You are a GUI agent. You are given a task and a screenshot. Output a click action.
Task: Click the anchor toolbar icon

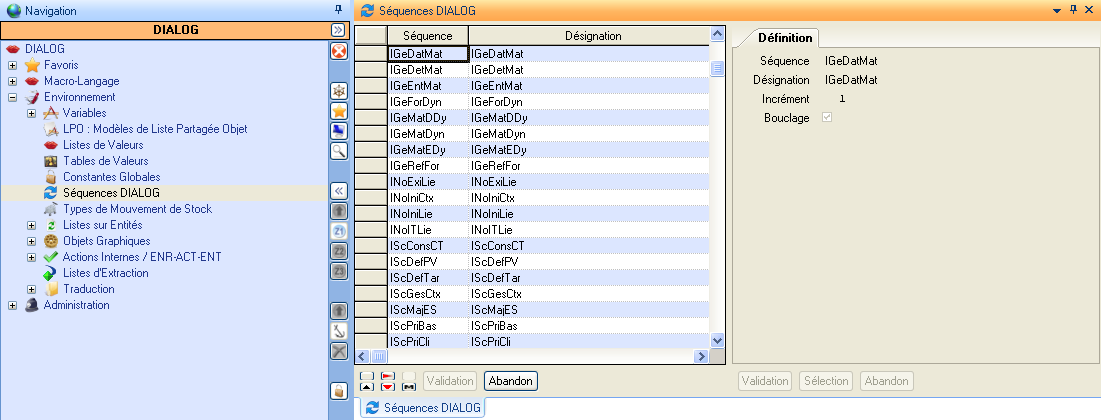tap(339, 331)
